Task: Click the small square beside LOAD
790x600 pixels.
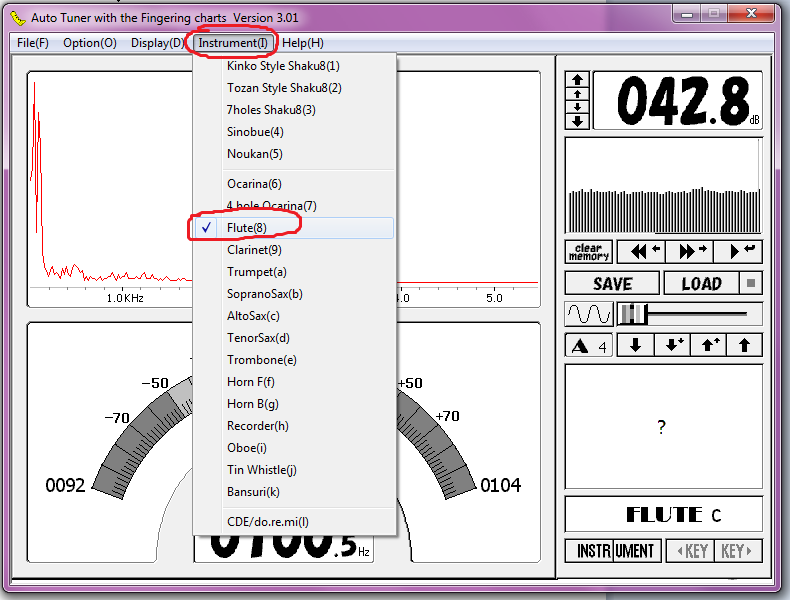Action: tap(751, 283)
